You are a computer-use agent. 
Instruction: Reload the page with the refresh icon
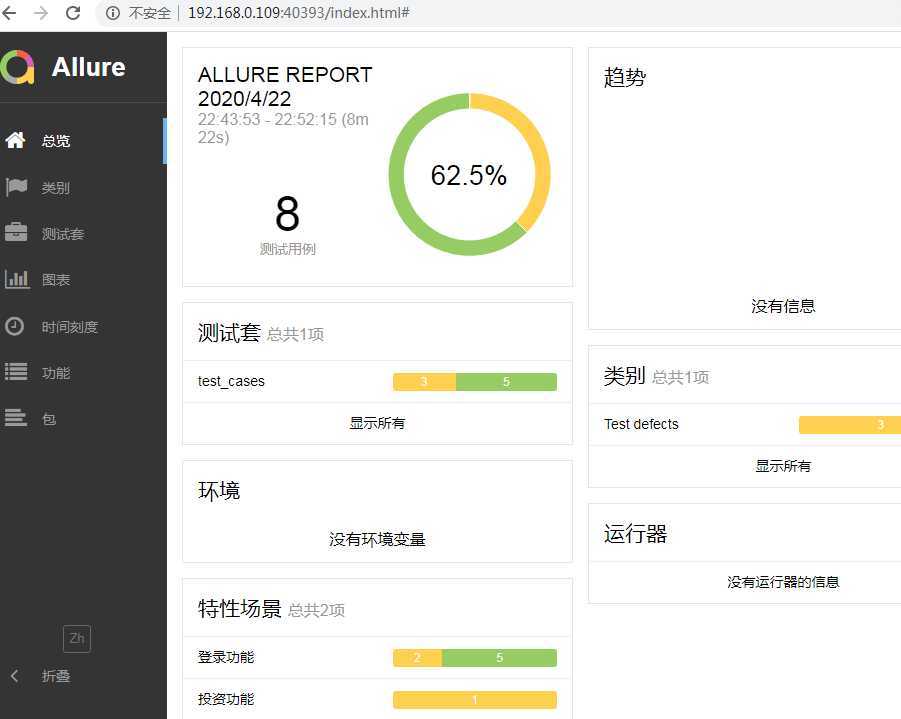click(x=73, y=12)
